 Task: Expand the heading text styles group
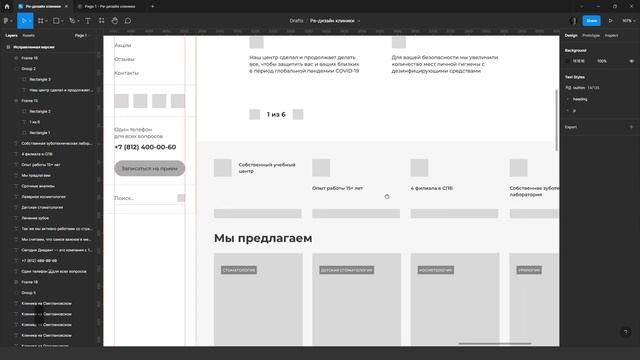coord(568,99)
